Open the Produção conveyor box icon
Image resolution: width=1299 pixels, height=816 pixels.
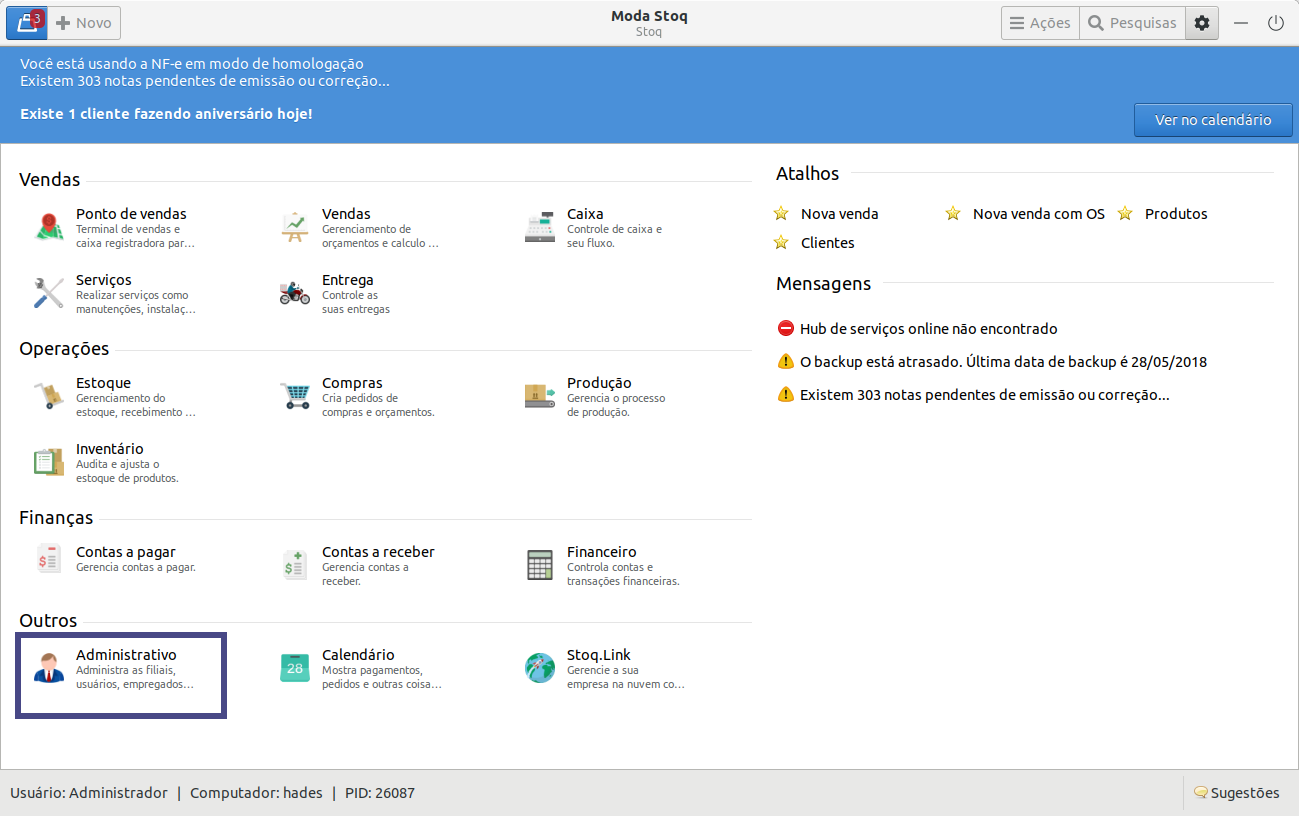(540, 397)
